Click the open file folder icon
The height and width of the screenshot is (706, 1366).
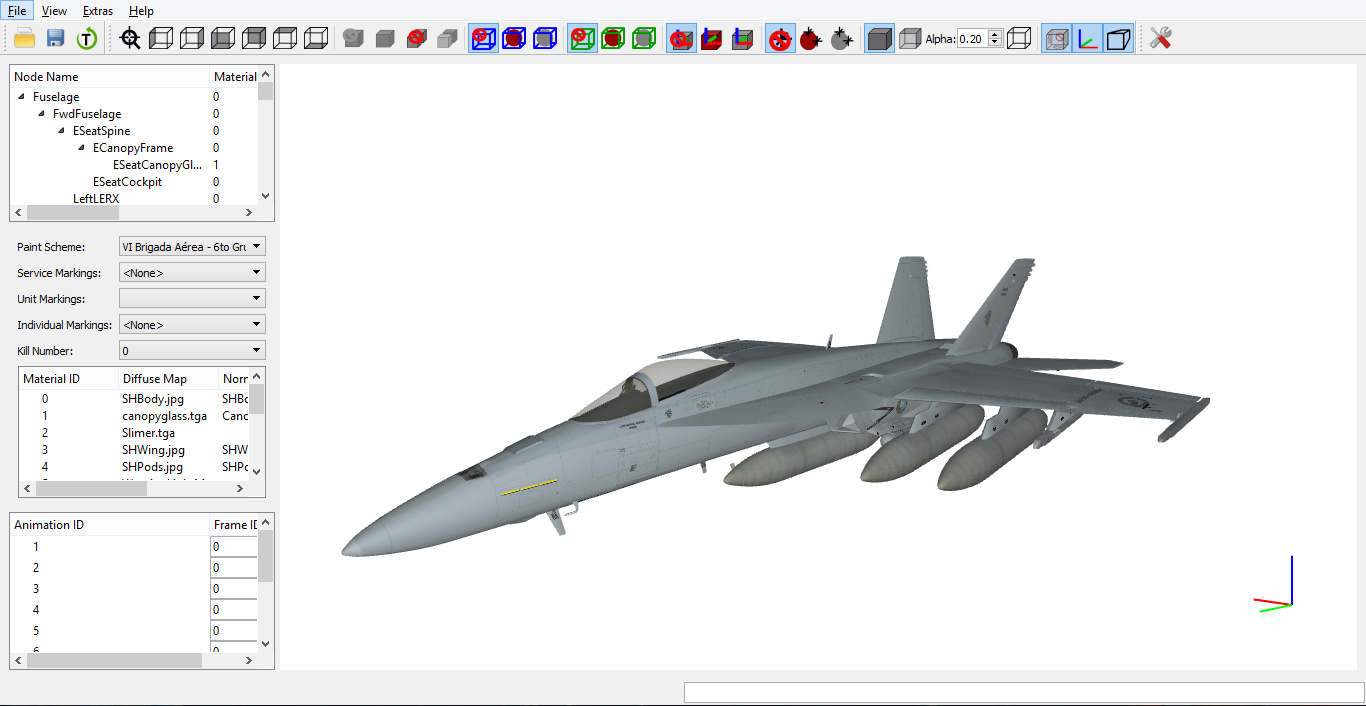(x=24, y=39)
